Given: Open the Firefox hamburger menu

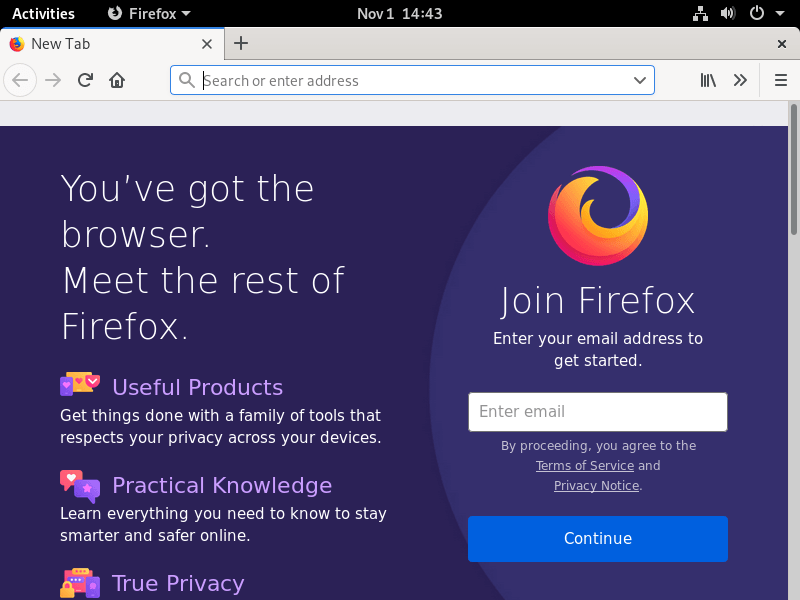Looking at the screenshot, I should (781, 80).
